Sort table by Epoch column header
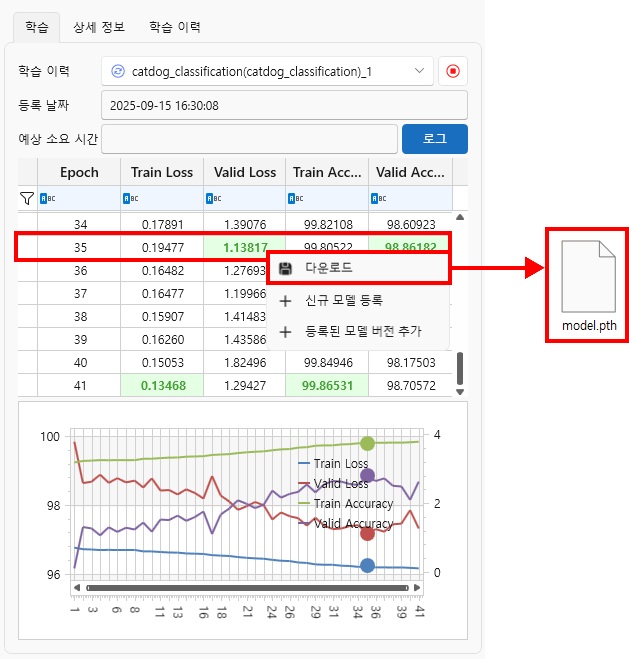 point(79,172)
